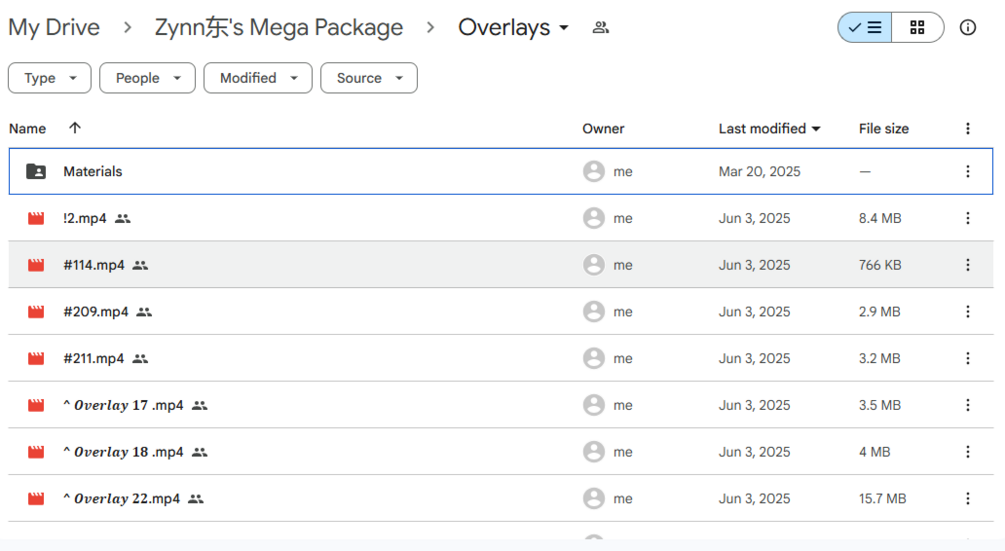Navigate to Zynn东's Mega Package folder

click(279, 28)
